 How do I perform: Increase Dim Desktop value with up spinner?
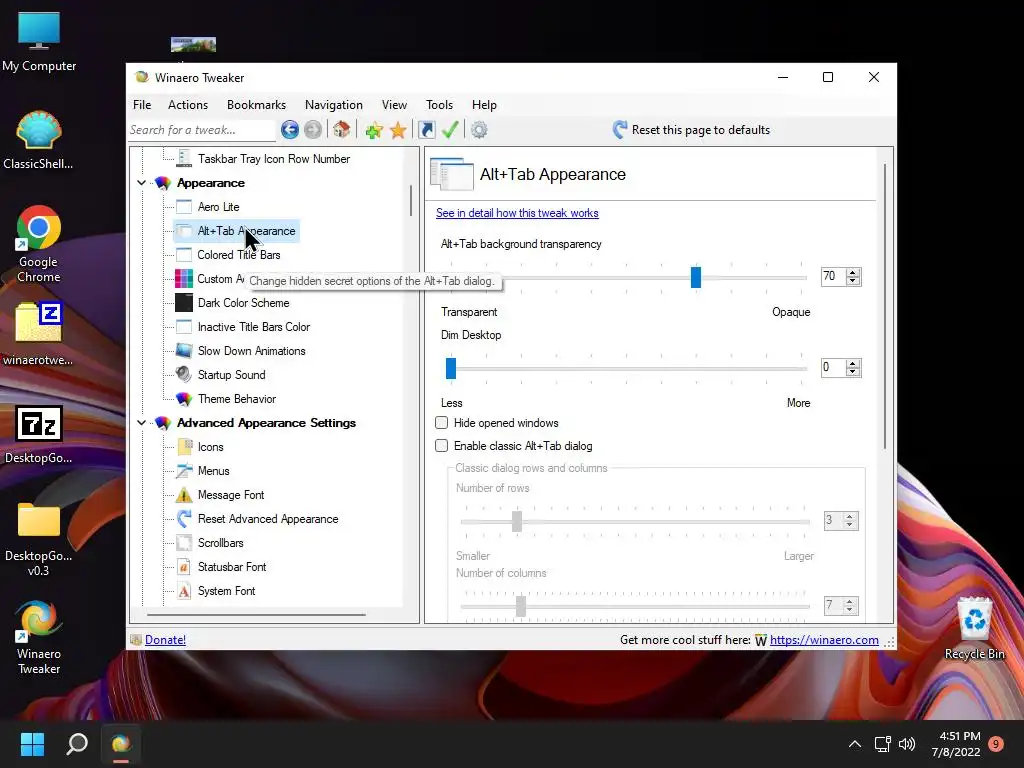pos(853,363)
